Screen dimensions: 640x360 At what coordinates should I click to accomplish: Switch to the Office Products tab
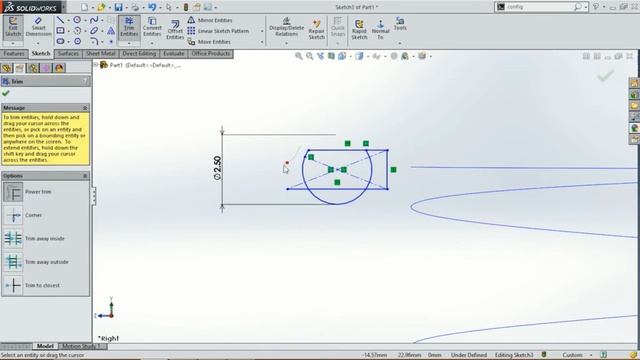211,54
